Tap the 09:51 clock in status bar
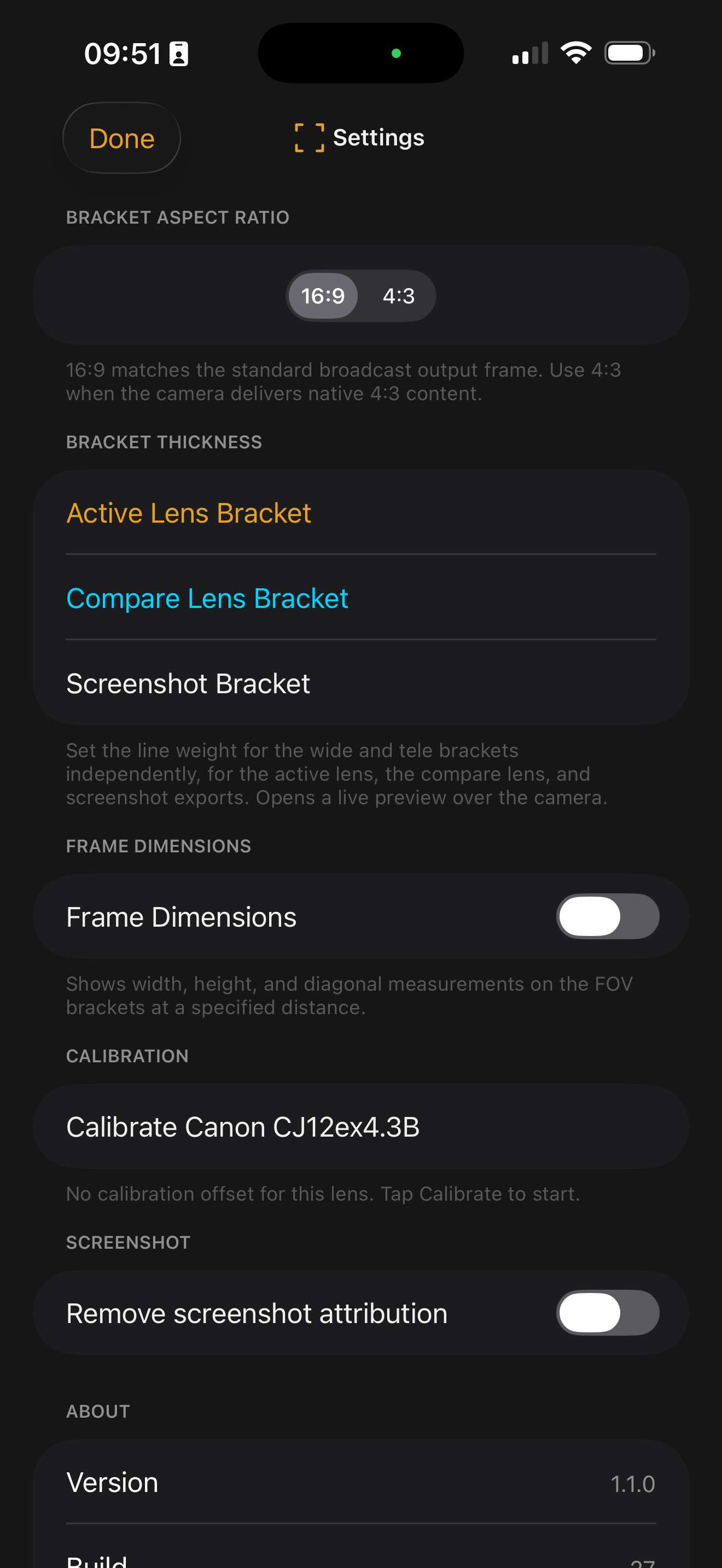 coord(123,54)
